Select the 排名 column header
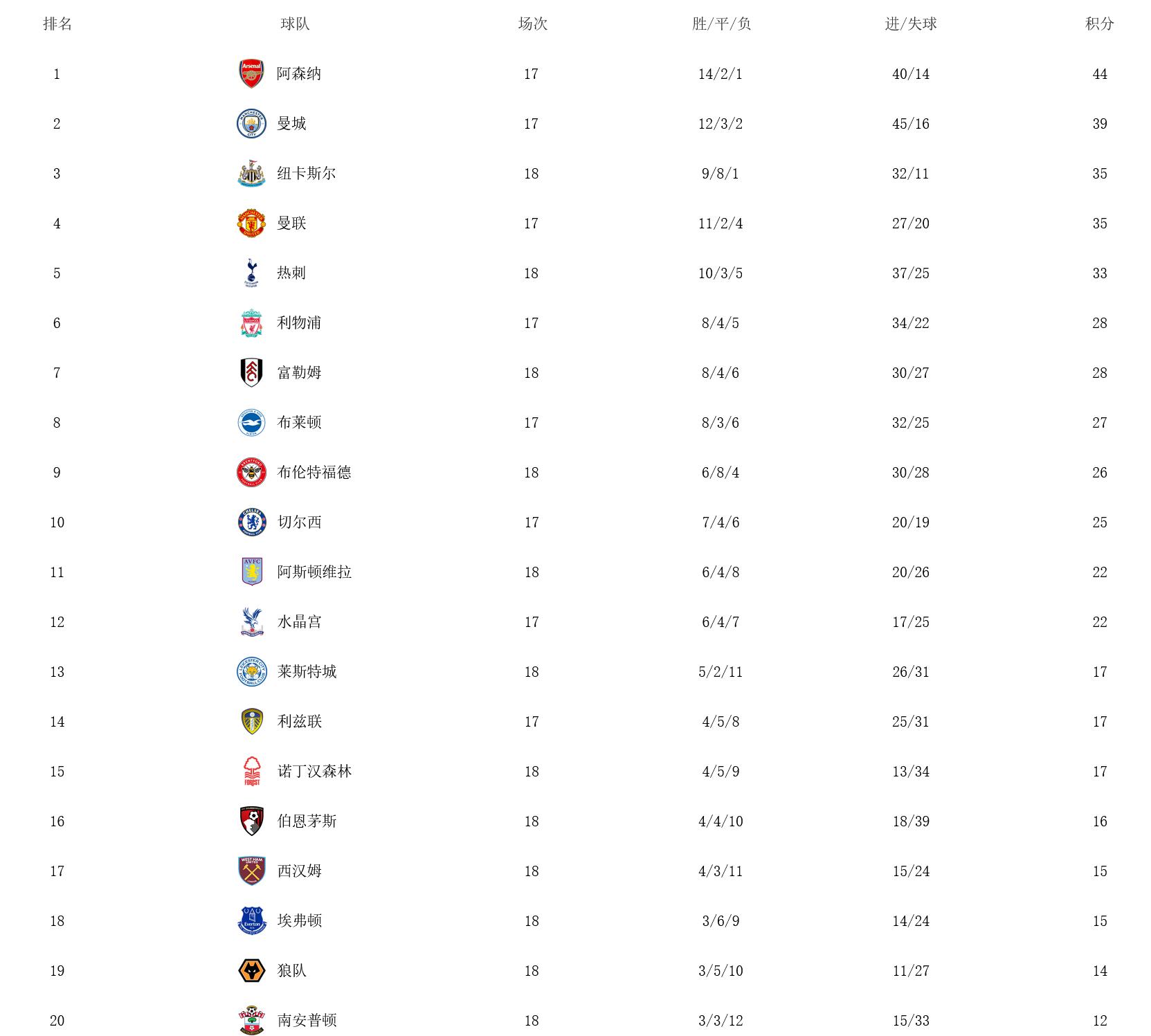This screenshot has height=1036, width=1151. pos(57,24)
